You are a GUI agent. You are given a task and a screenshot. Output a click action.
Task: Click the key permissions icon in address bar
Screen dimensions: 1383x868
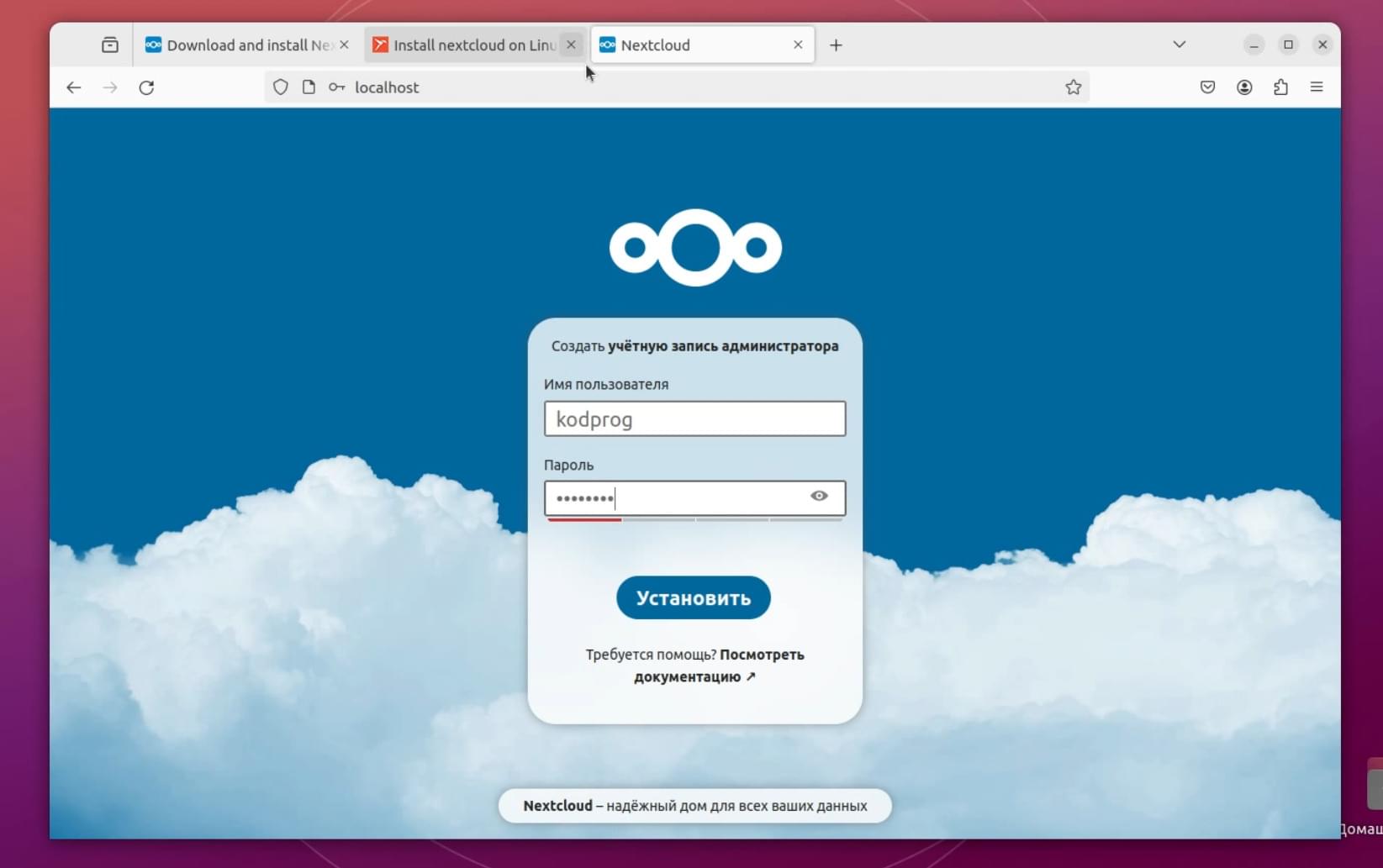(x=337, y=87)
